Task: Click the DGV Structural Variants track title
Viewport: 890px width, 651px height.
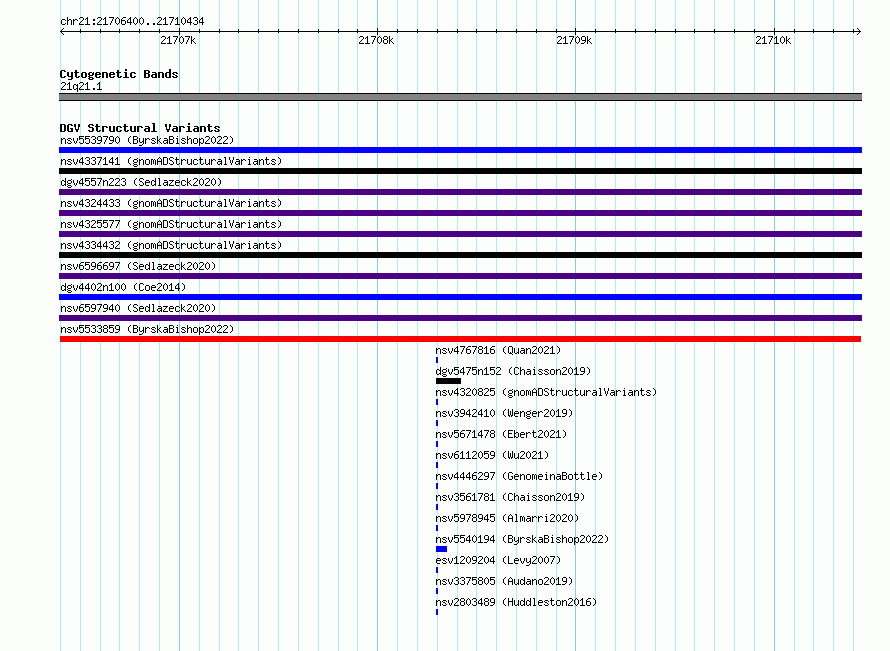Action: point(140,128)
